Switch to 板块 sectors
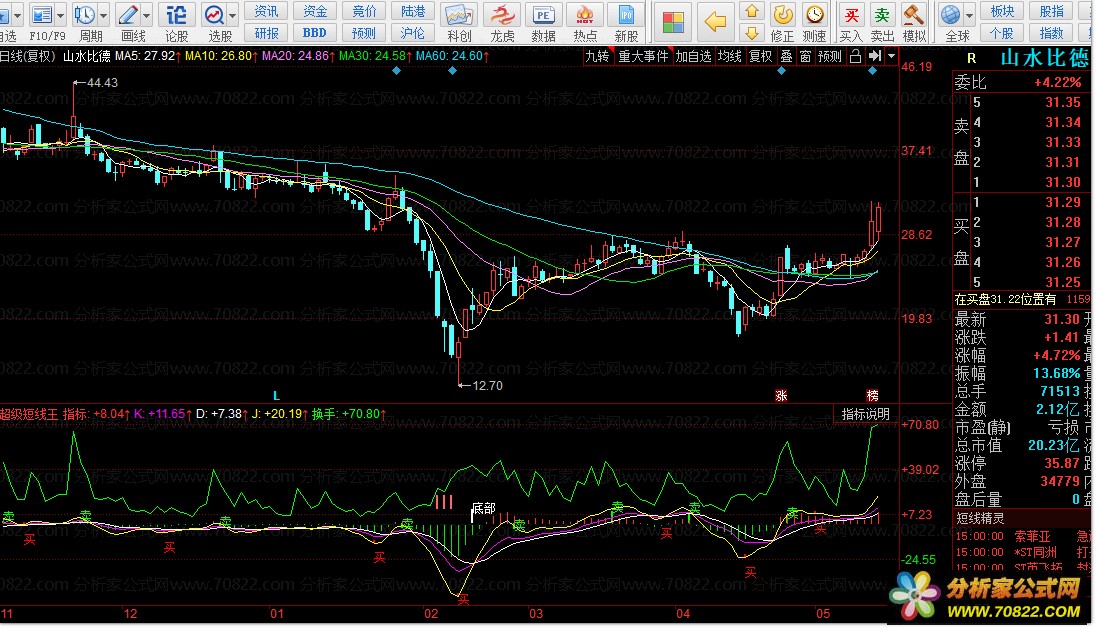1097x628 pixels. pos(1002,11)
